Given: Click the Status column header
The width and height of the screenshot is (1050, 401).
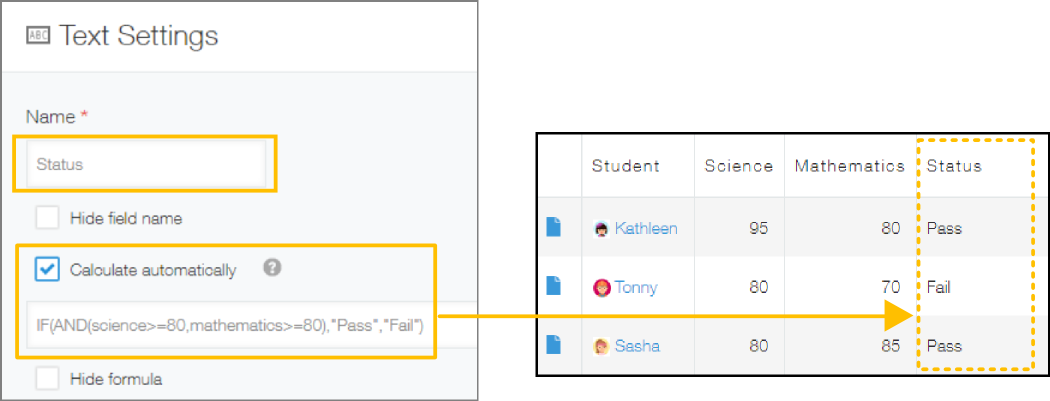Looking at the screenshot, I should point(954,166).
